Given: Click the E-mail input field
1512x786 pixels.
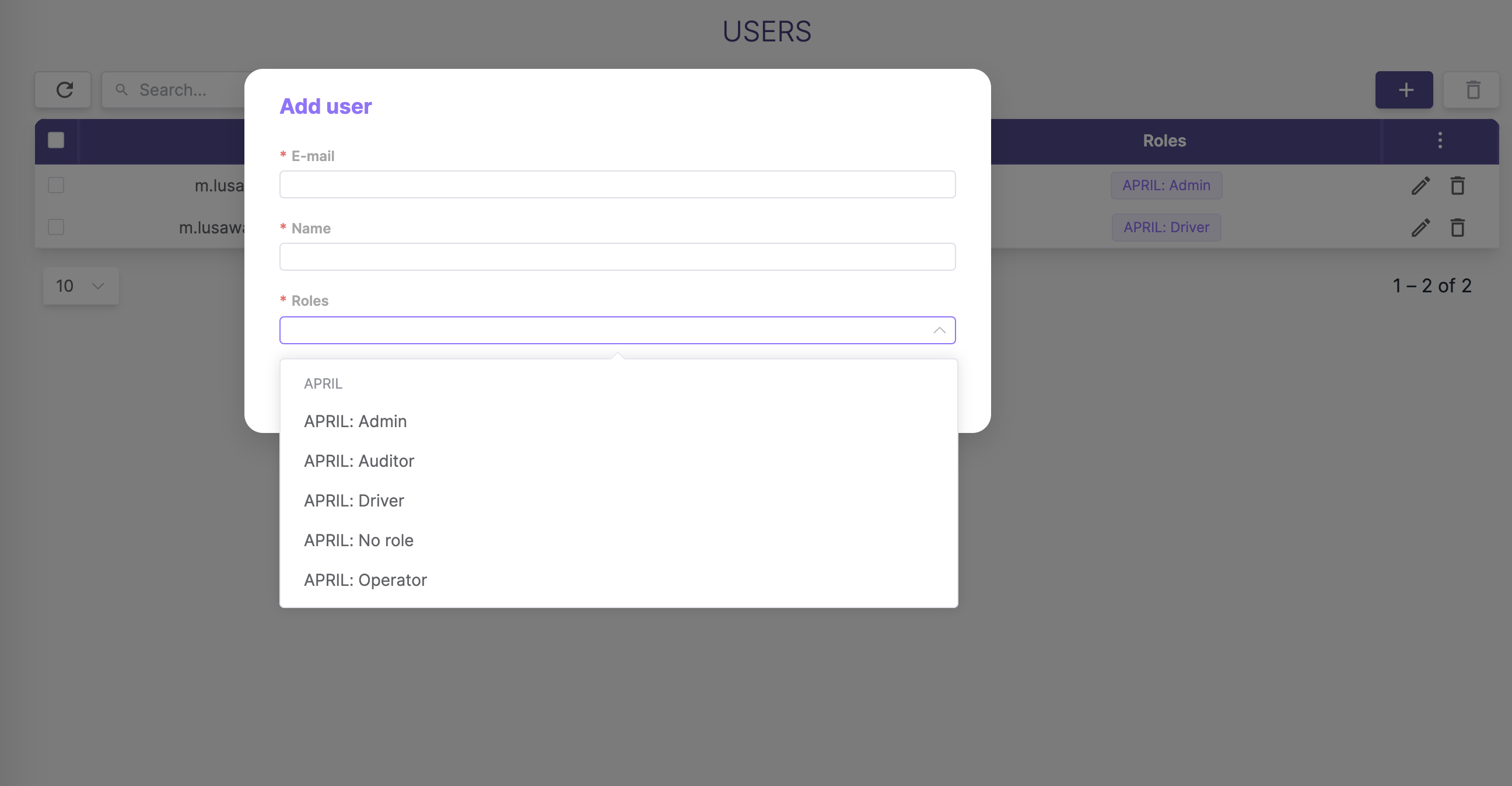Looking at the screenshot, I should coord(618,184).
